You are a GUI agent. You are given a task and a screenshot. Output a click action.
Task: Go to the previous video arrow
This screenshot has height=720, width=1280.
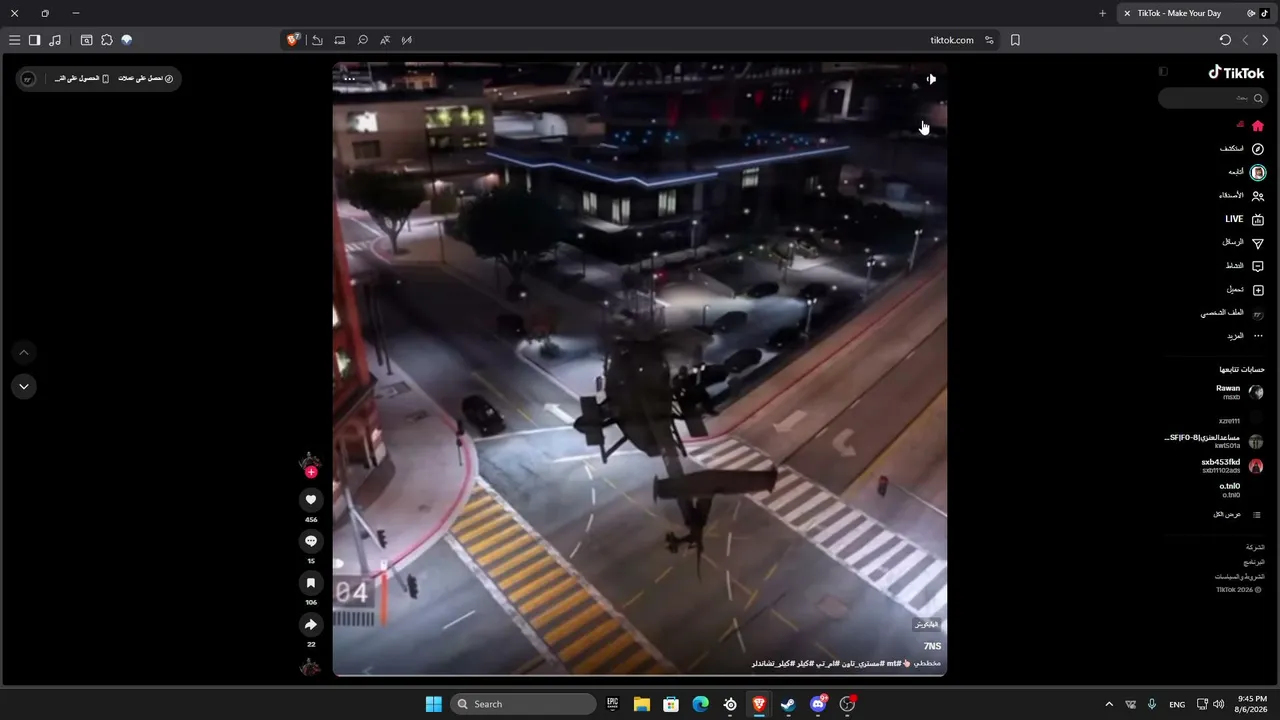[x=24, y=352]
